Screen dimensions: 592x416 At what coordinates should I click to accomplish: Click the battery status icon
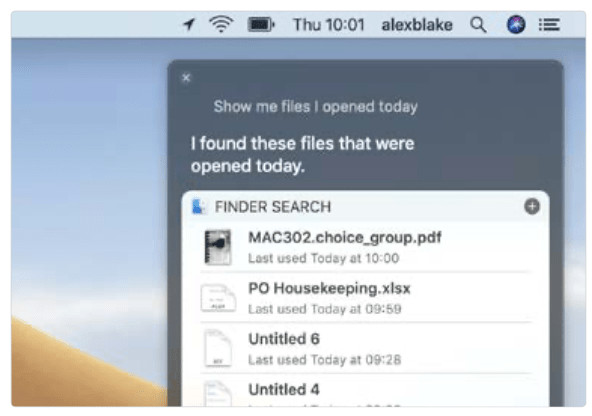point(261,25)
